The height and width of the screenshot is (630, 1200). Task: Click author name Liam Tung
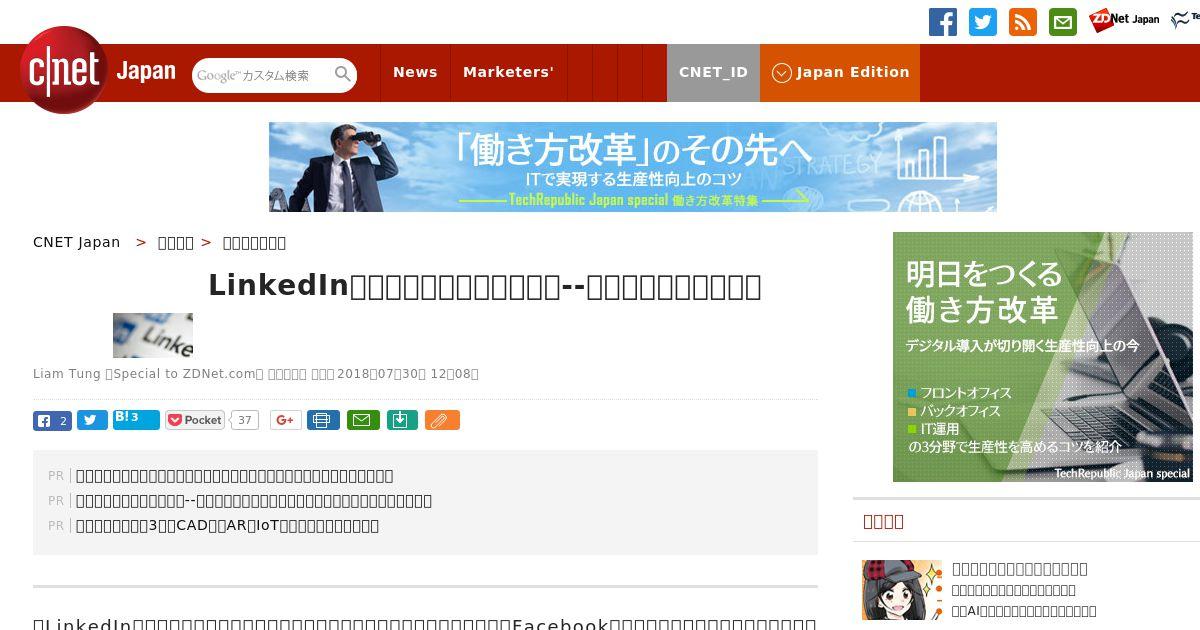point(67,374)
